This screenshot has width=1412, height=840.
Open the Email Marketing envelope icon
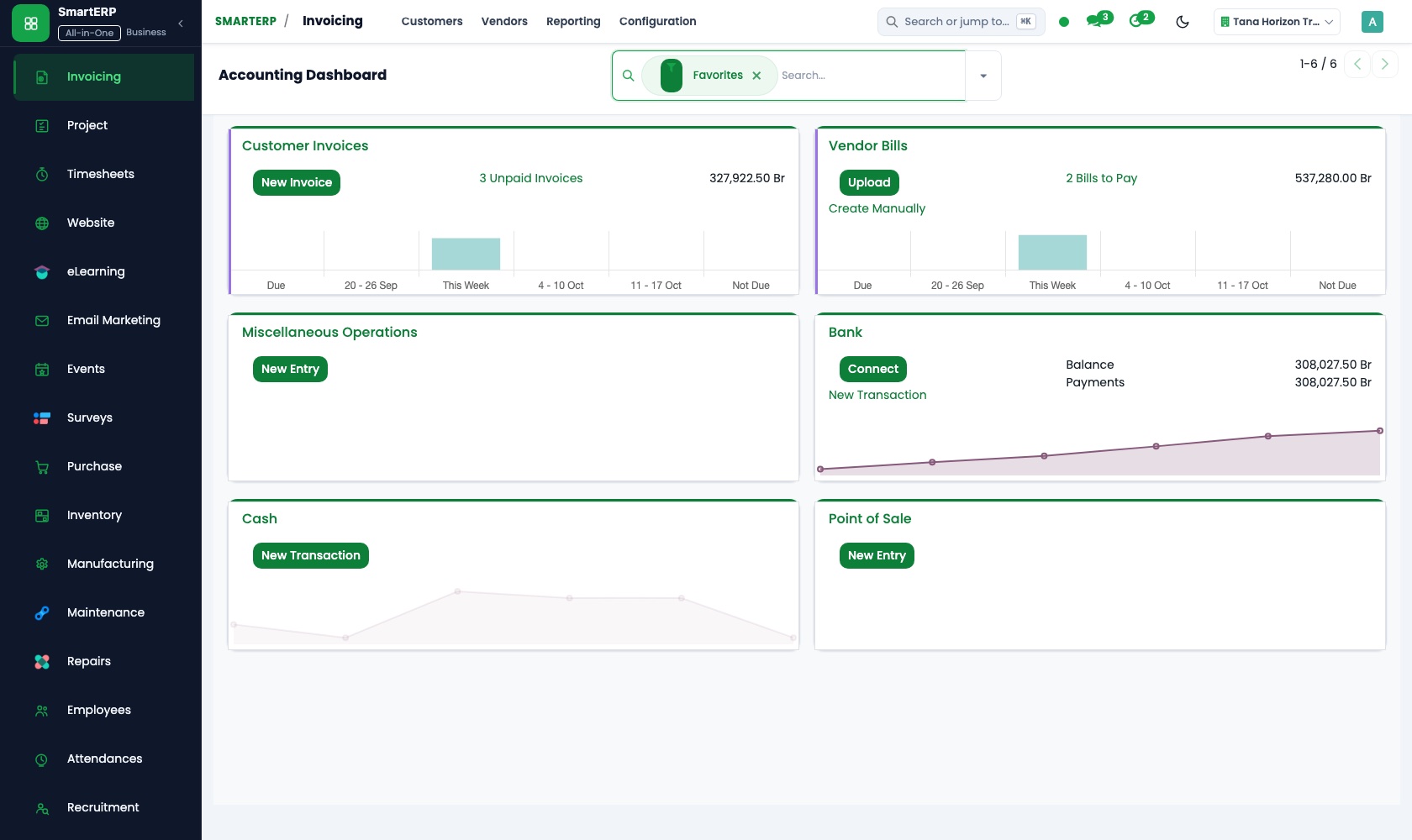(42, 320)
